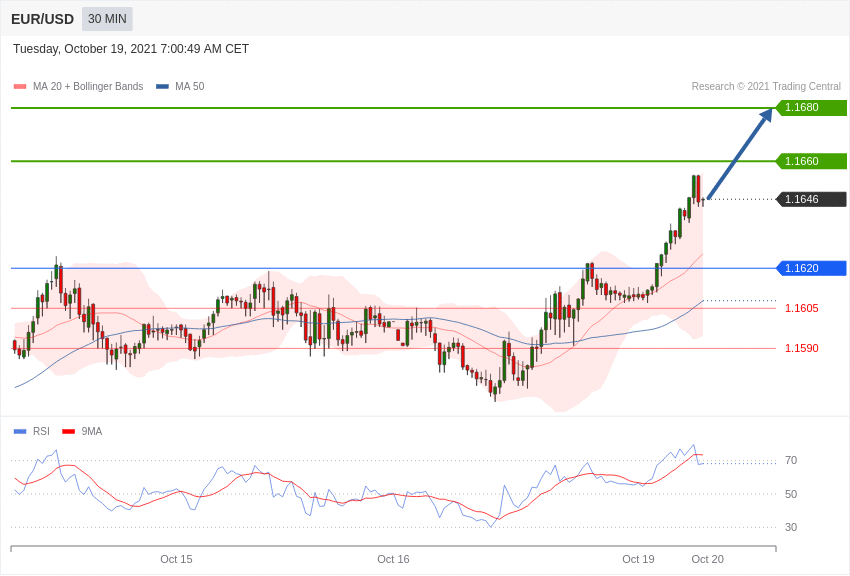
Task: Click the blue upward forecast arrow head
Action: [x=766, y=115]
